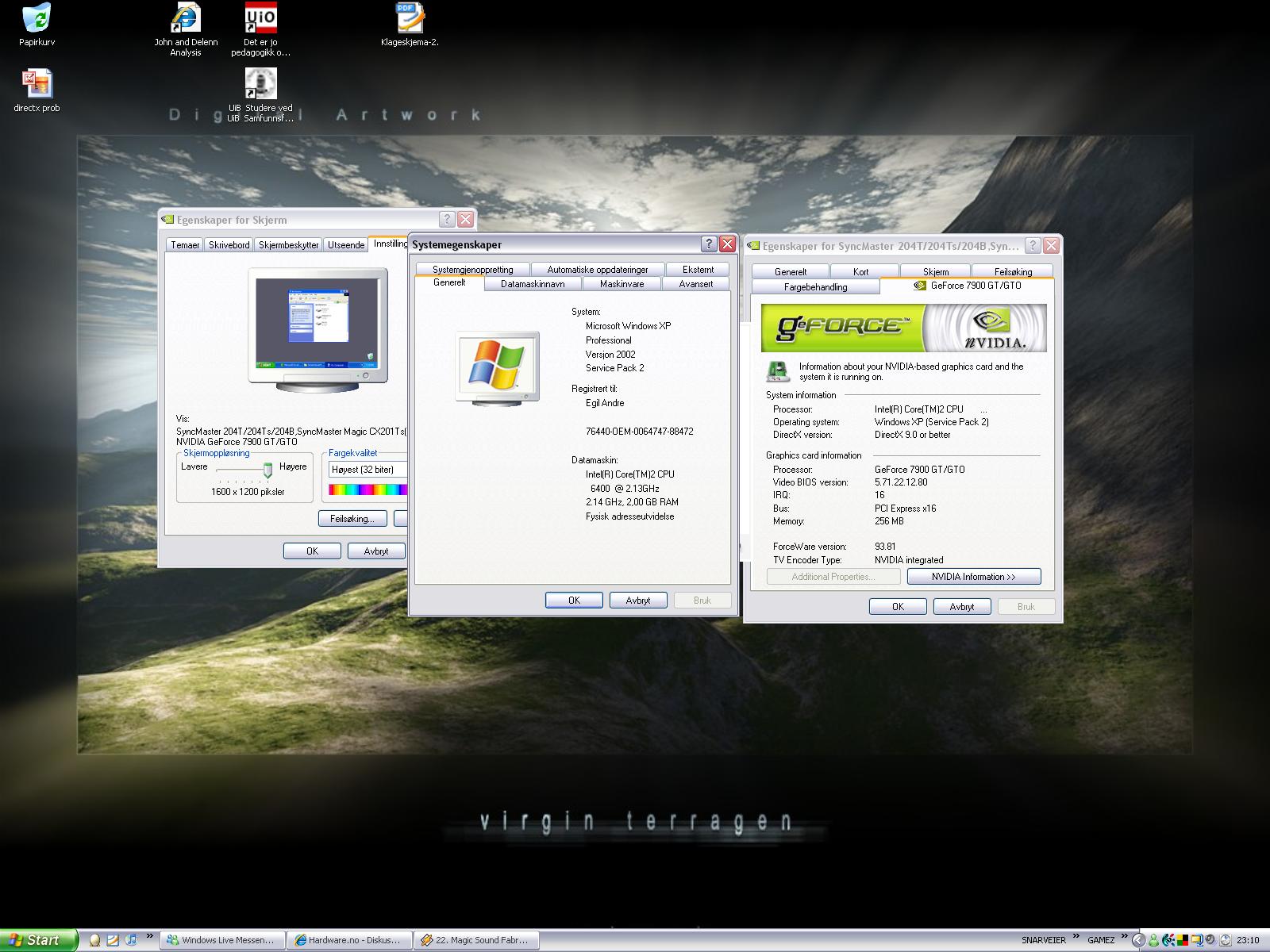Click the speaker volume tray icon
The image size is (1270, 952).
click(x=1210, y=939)
